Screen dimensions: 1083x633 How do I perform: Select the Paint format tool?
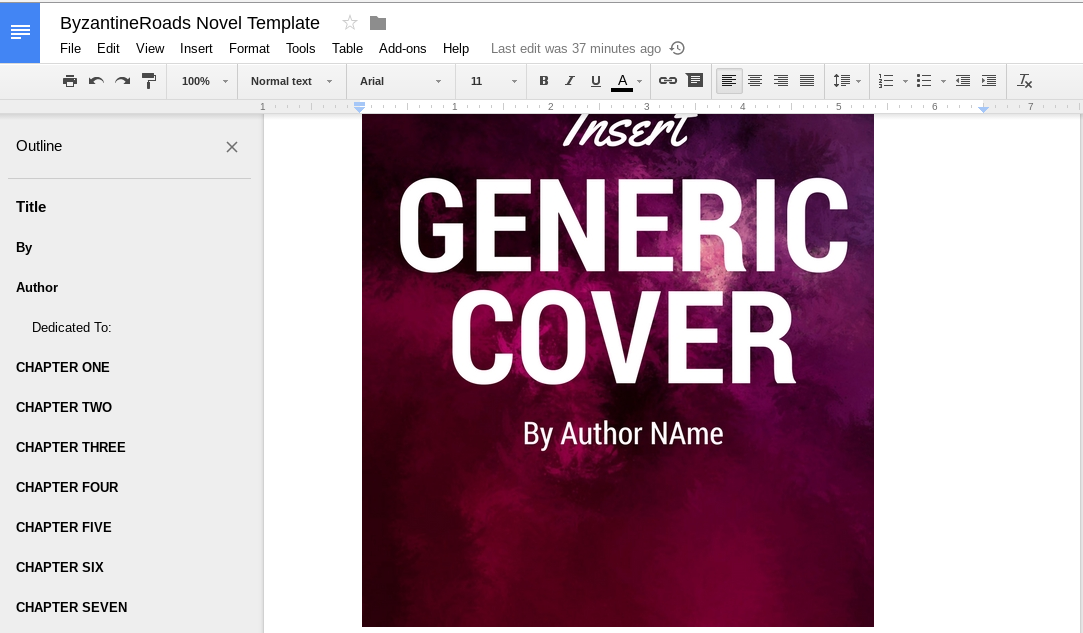point(148,81)
